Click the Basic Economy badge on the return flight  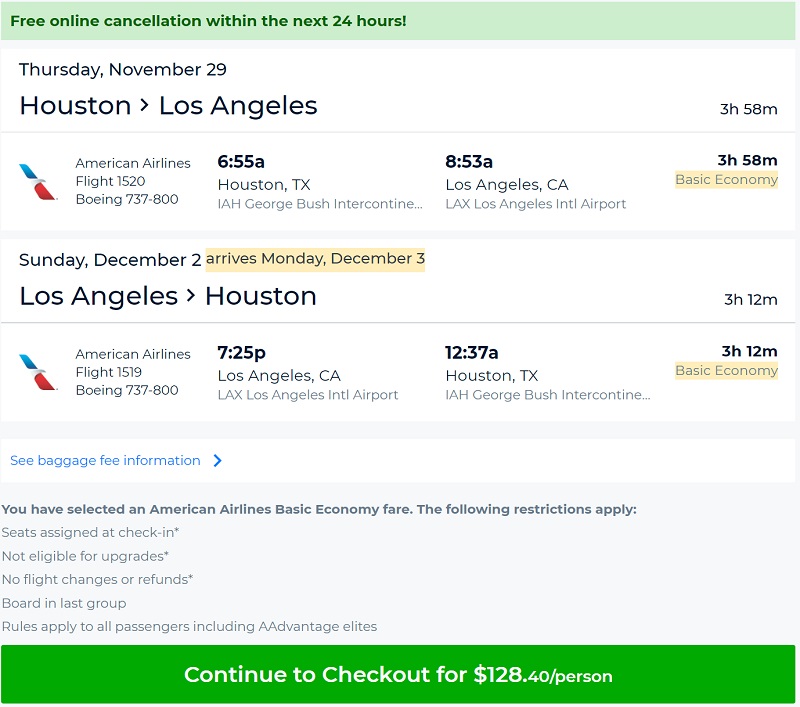(x=726, y=371)
